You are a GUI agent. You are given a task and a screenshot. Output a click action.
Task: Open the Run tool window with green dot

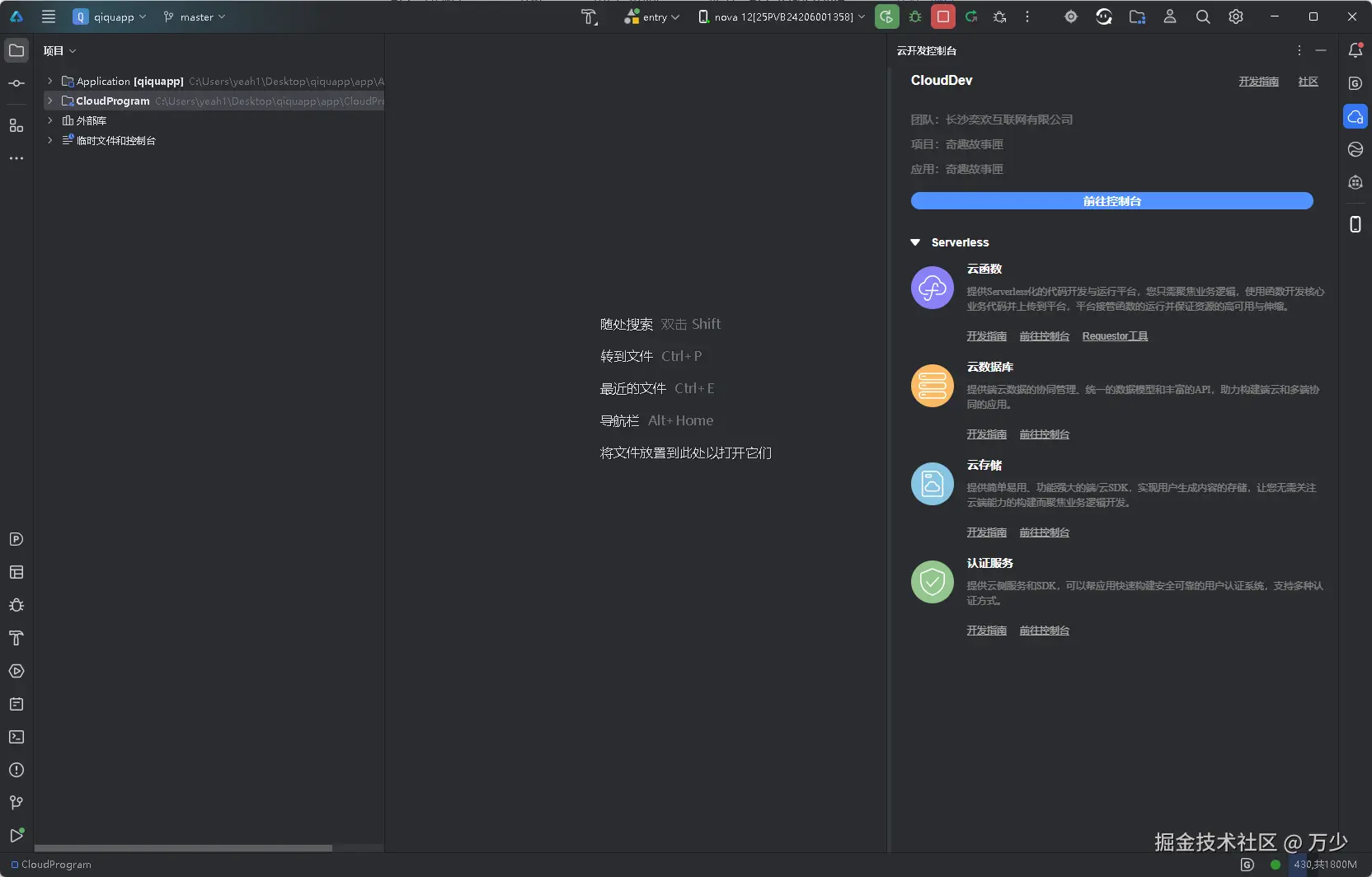pos(16,835)
